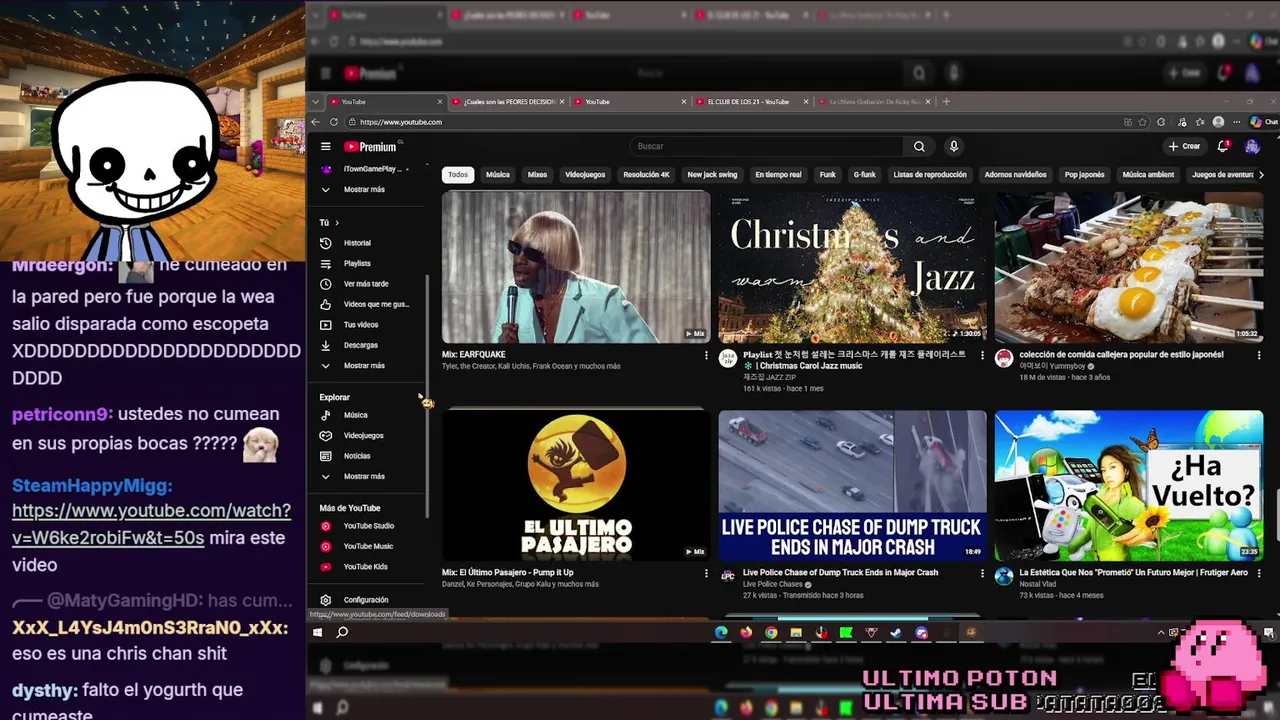Image resolution: width=1280 pixels, height=720 pixels.
Task: Open the YouTube hamburger guide menu
Action: pos(325,146)
